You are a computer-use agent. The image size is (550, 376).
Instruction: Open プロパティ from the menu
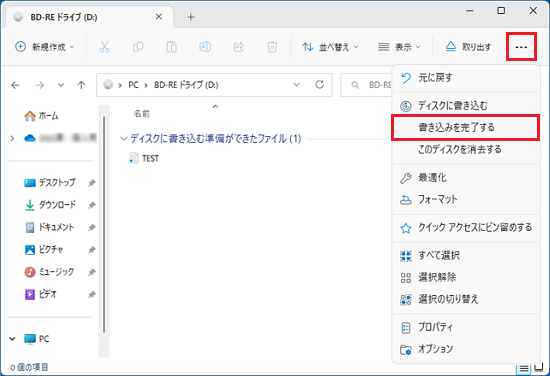tap(465, 327)
